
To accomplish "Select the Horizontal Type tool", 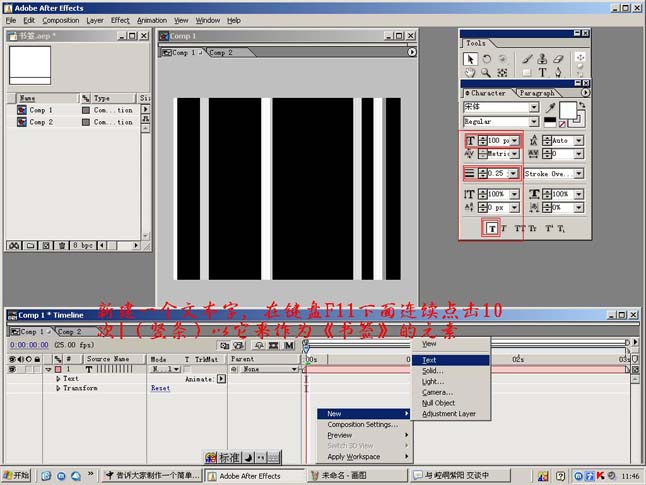I will [x=542, y=73].
